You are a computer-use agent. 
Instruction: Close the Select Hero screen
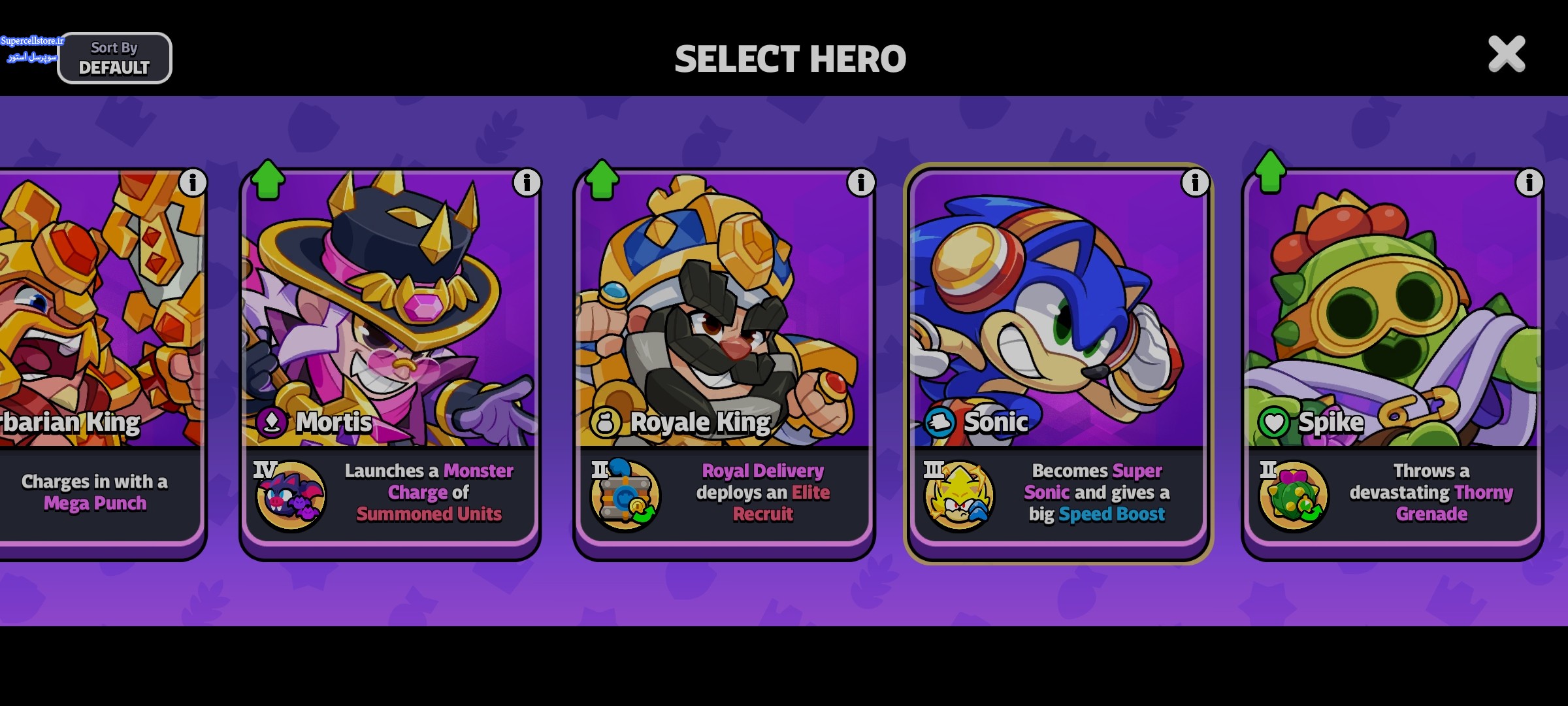[1507, 54]
